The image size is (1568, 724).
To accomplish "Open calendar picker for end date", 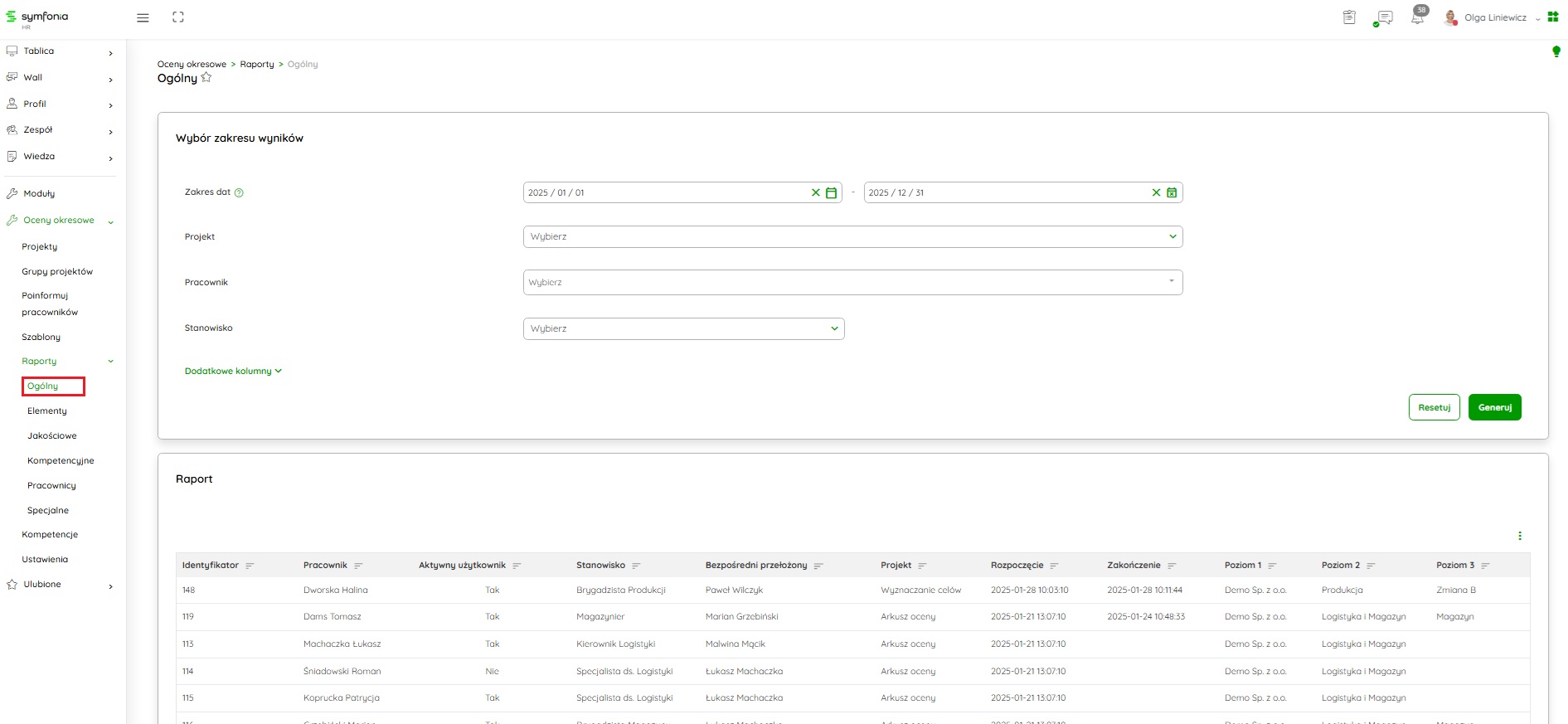I will click(1172, 192).
